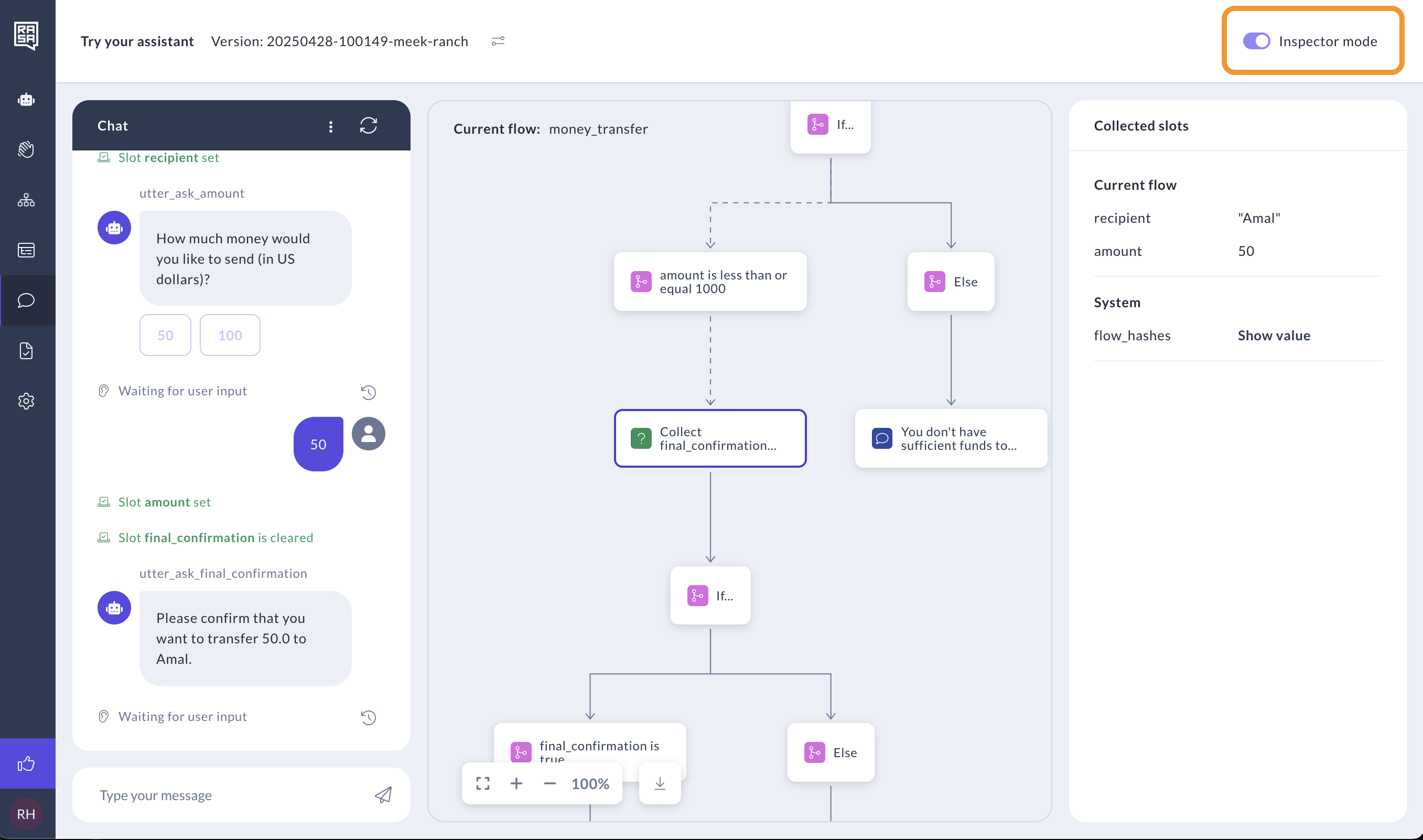Toggle the Inspector mode switch
Viewport: 1423px width, 840px height.
(1255, 41)
